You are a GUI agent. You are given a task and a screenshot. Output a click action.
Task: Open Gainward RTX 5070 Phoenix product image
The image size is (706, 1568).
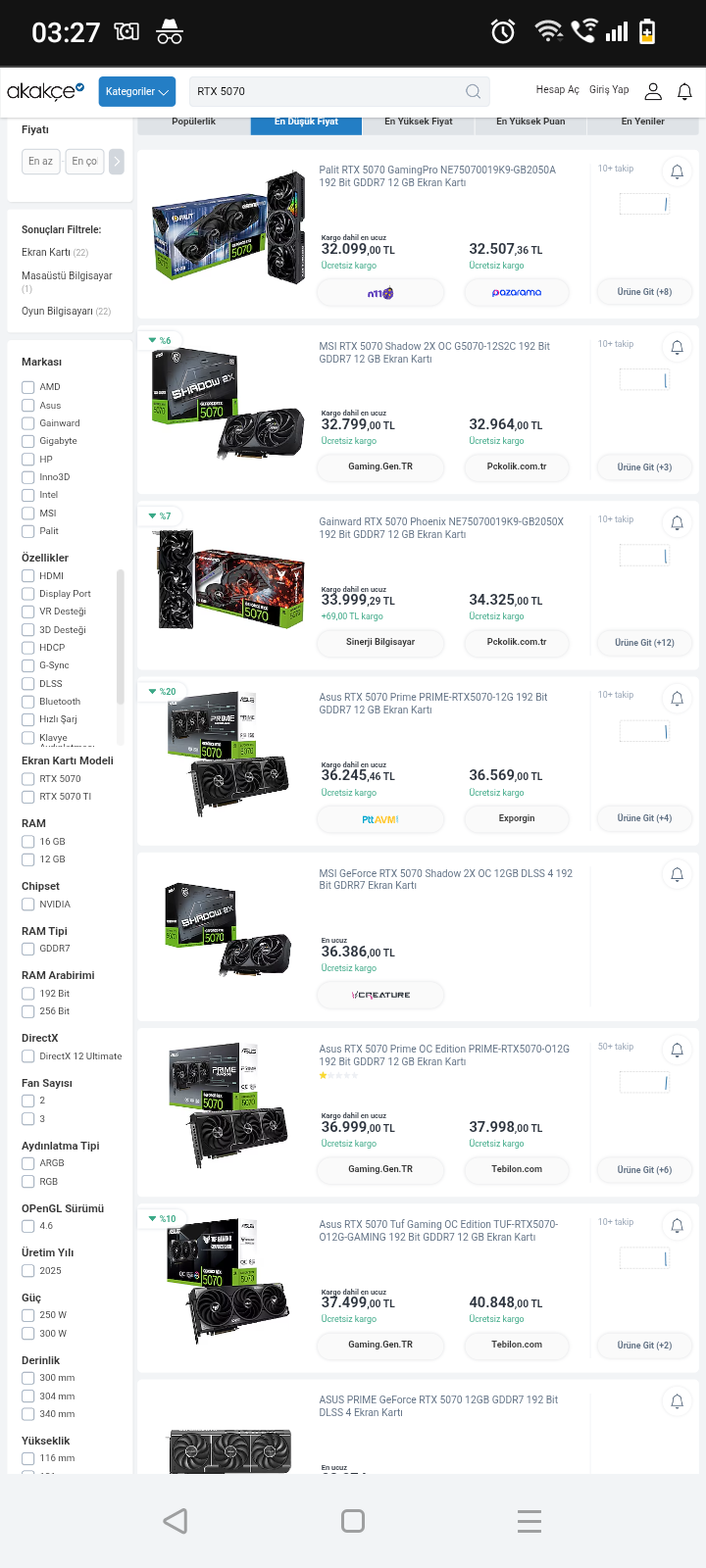click(229, 579)
